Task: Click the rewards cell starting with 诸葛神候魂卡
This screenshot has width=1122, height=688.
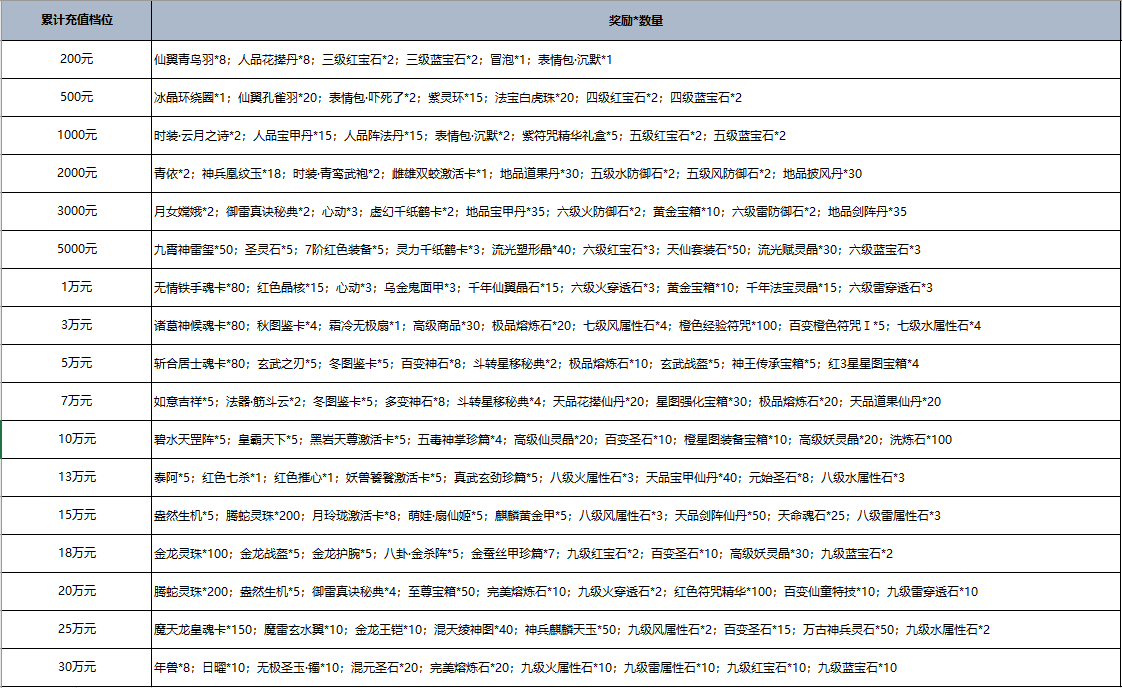Action: click(x=635, y=325)
